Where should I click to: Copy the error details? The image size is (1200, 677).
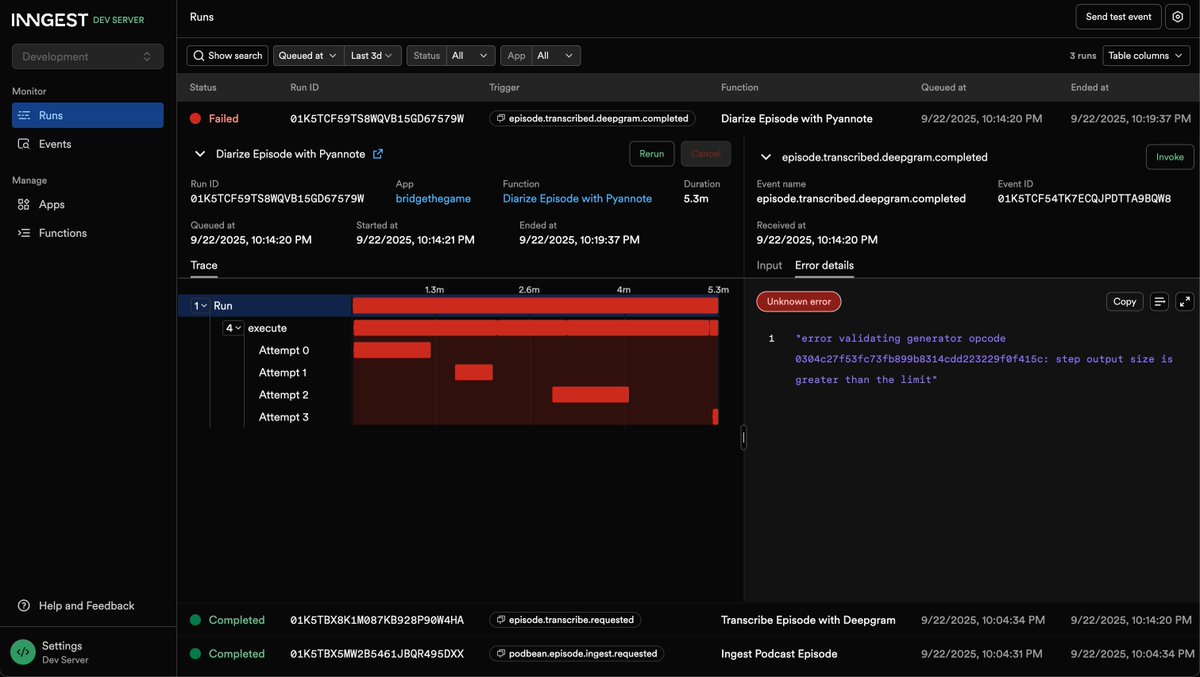tap(1125, 301)
